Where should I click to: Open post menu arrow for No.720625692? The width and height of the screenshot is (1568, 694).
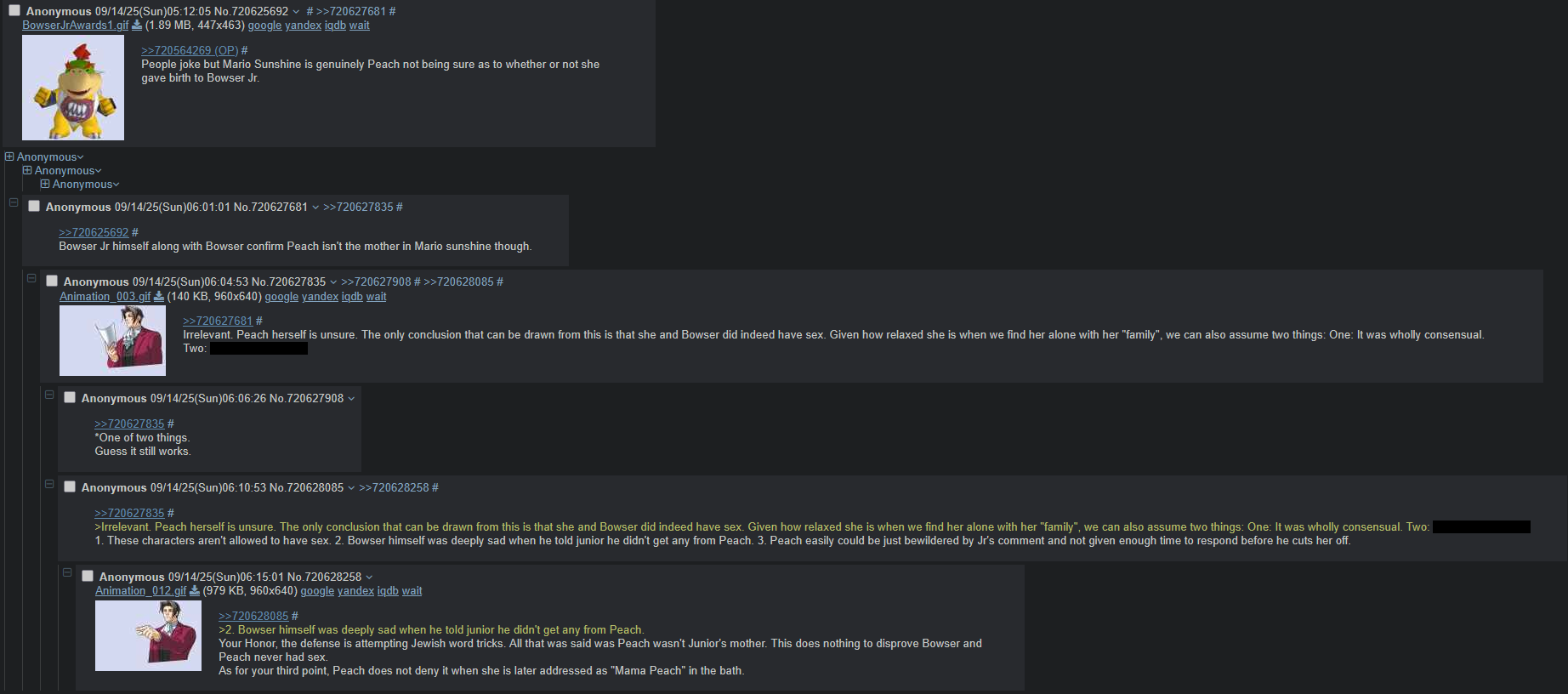tap(296, 12)
